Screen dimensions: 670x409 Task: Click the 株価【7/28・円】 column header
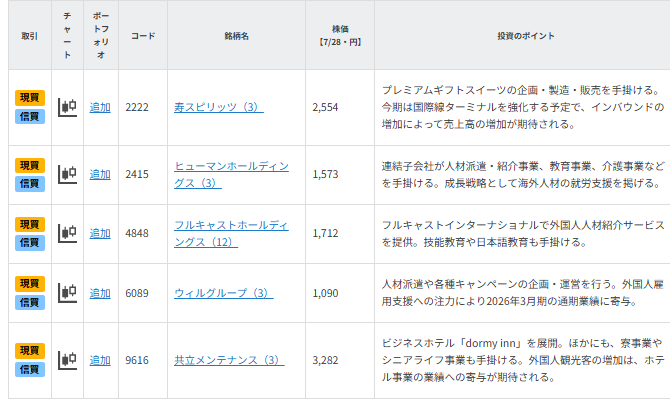click(x=340, y=35)
